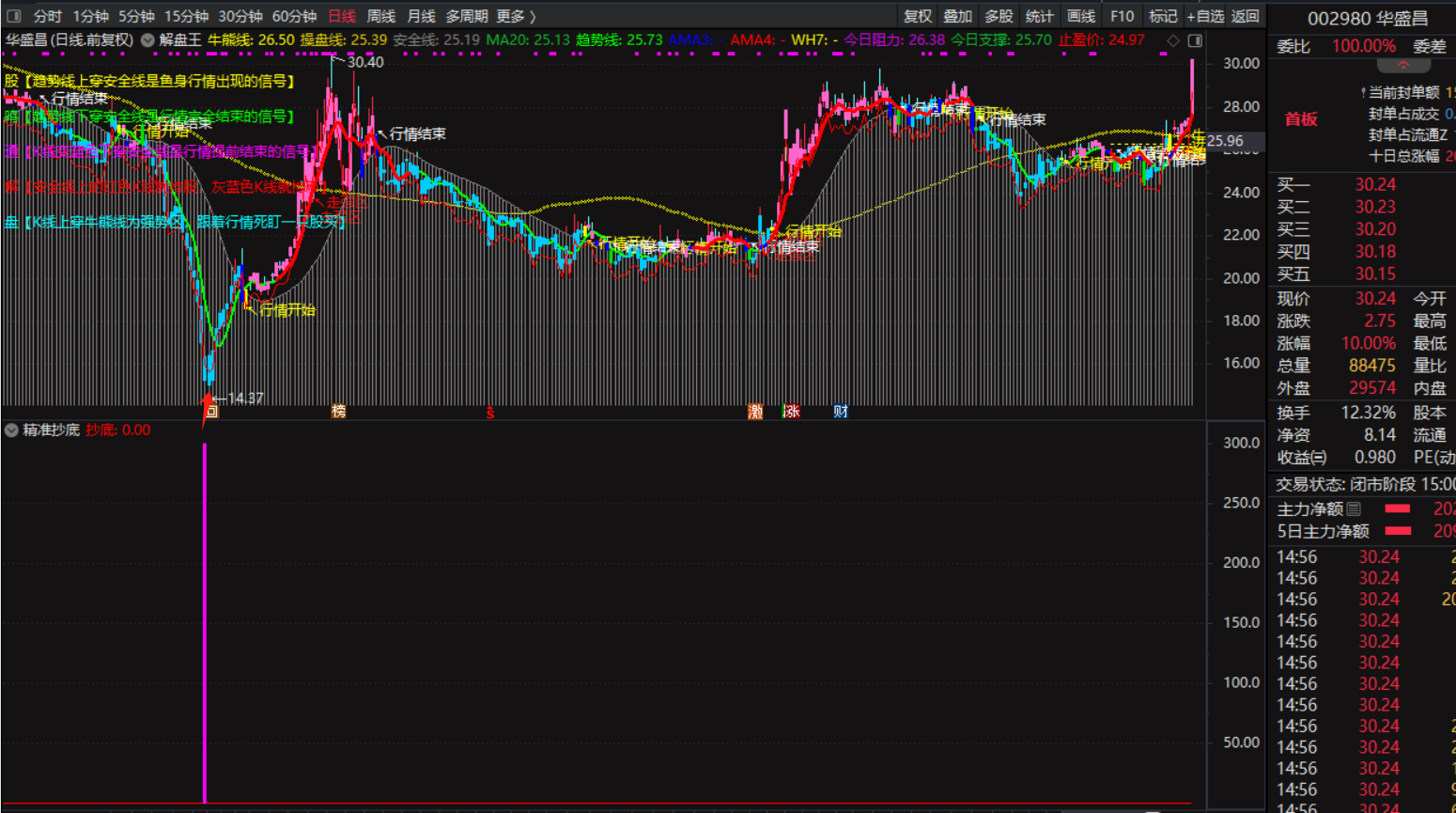Click the detail list icon beside 主力净额

click(1354, 508)
